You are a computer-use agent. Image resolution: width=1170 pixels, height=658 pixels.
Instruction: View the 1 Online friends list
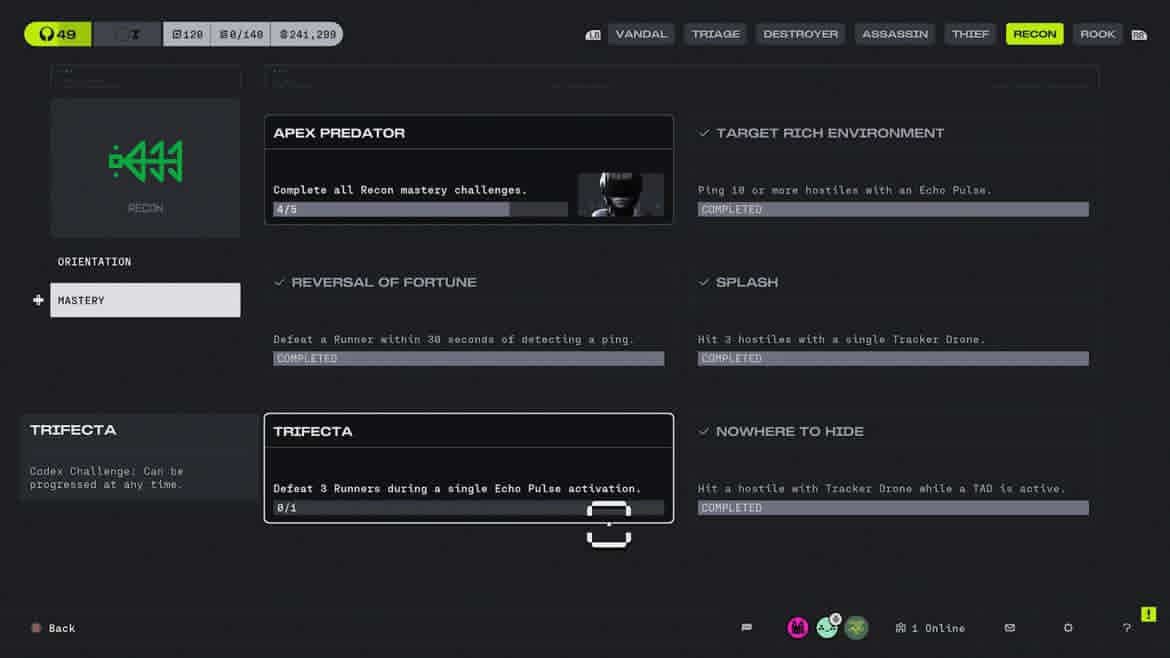[x=930, y=628]
